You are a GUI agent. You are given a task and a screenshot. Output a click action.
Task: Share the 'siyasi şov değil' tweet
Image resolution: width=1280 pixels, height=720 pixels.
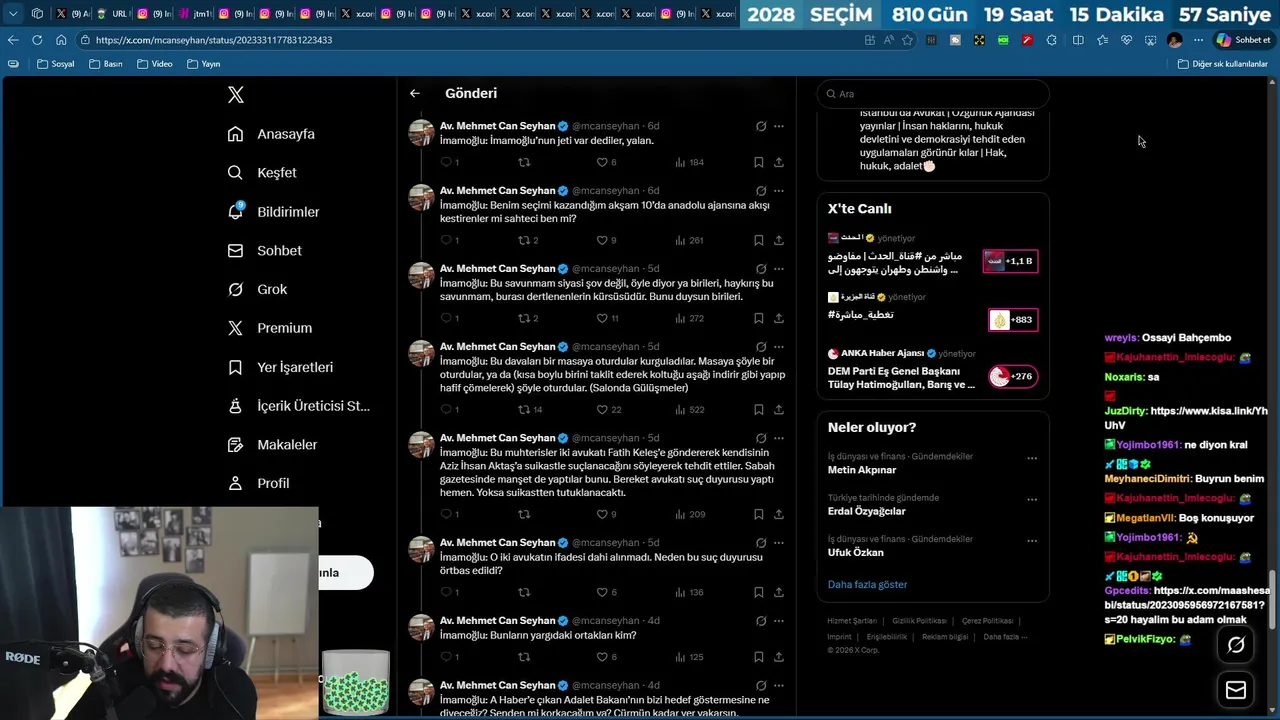click(779, 318)
